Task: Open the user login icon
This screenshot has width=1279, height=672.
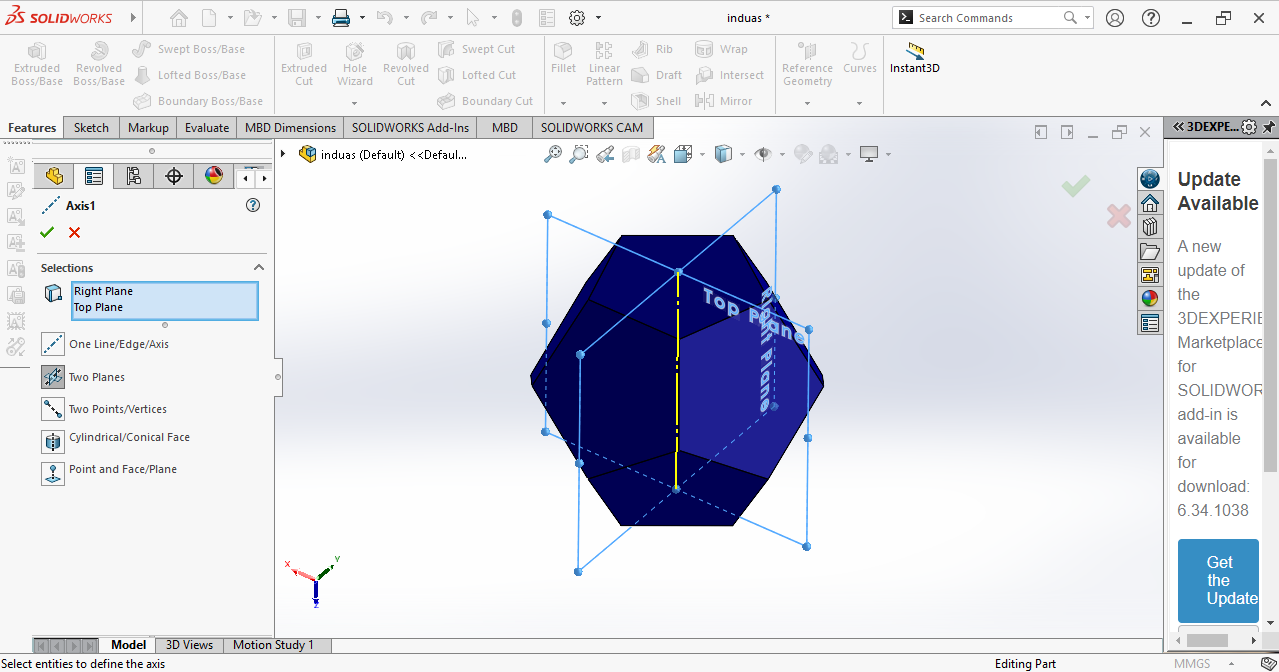Action: [x=1115, y=18]
